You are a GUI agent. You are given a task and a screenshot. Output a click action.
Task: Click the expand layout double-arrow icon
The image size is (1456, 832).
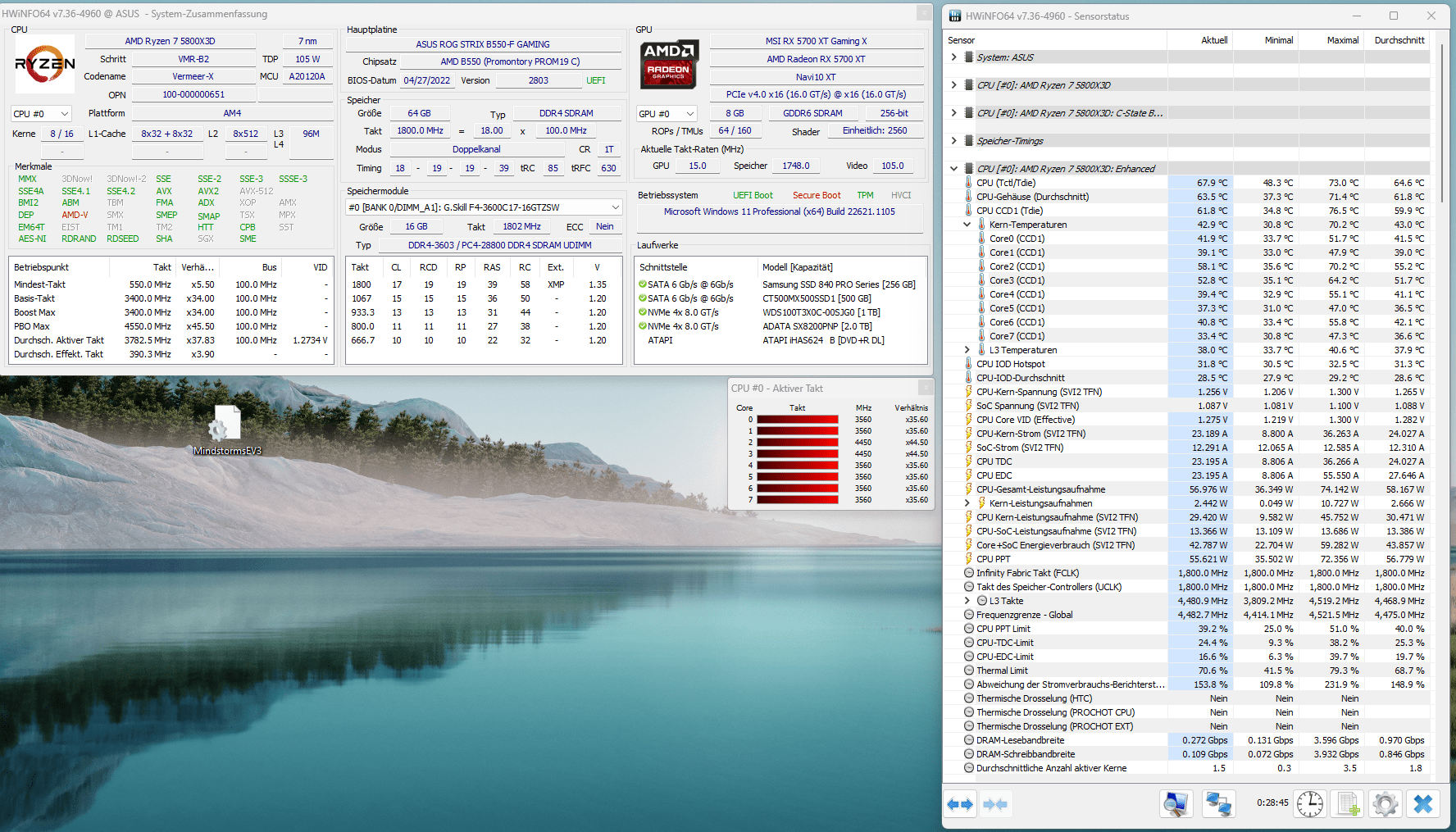(960, 804)
